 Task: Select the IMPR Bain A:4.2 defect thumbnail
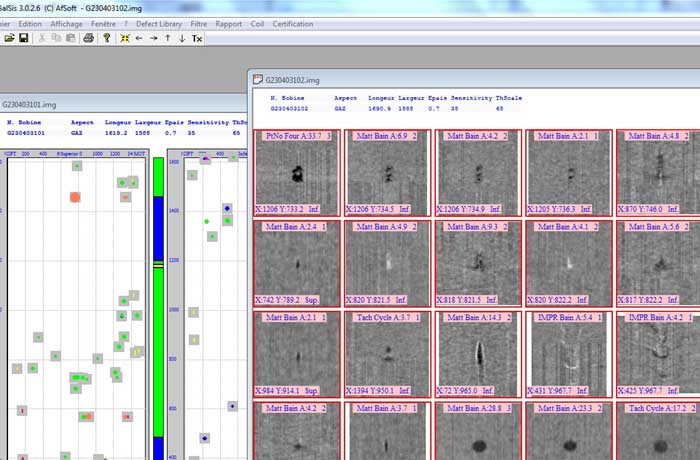[658, 354]
